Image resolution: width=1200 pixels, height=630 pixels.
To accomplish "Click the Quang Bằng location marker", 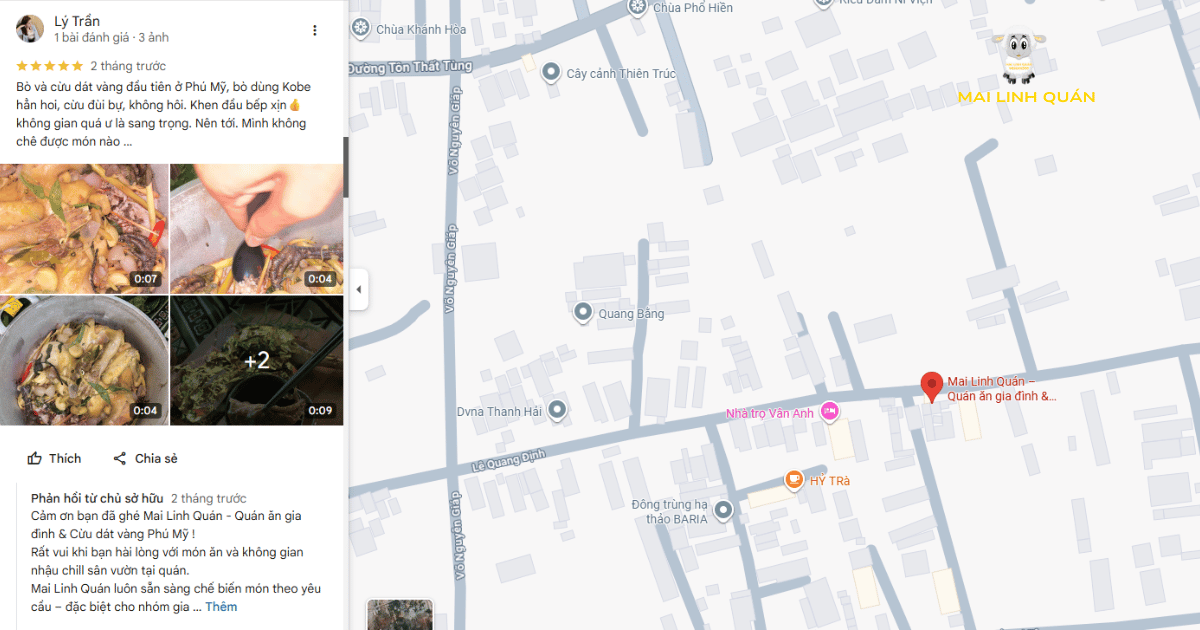I will coord(583,313).
